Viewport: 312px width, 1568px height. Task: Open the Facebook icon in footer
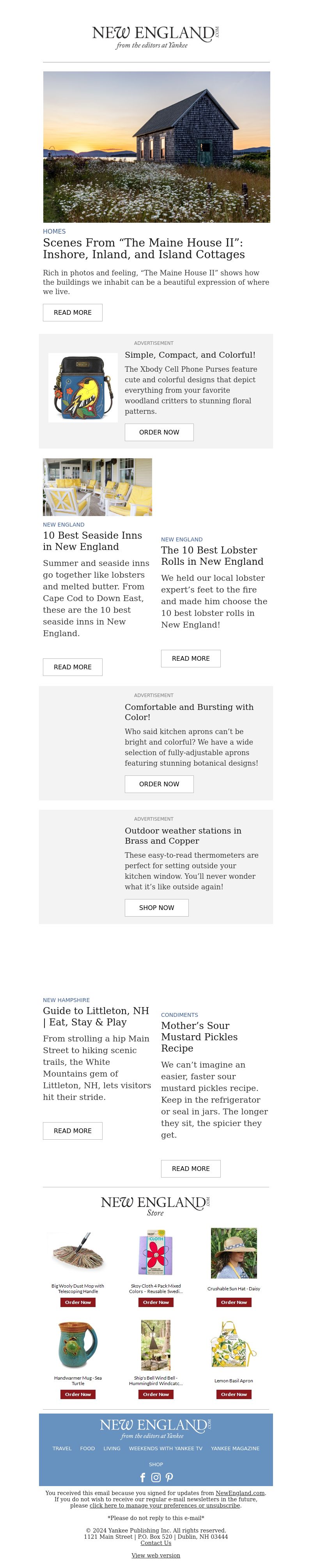(142, 1477)
